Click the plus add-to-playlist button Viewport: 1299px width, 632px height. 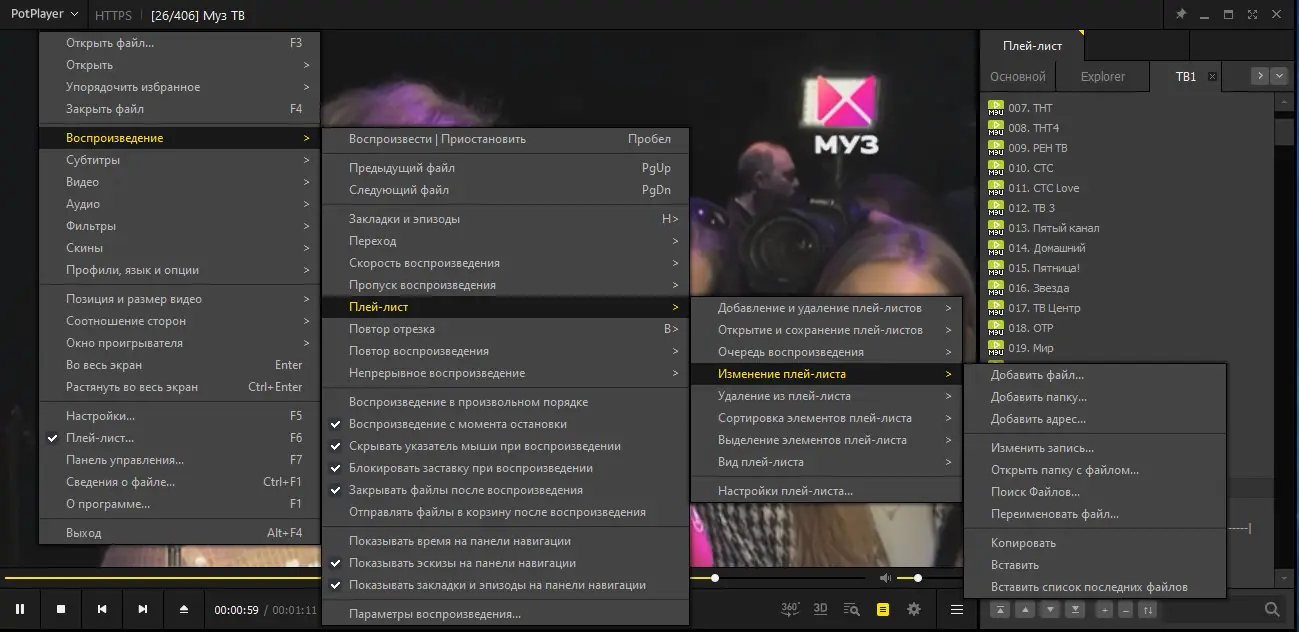1104,609
